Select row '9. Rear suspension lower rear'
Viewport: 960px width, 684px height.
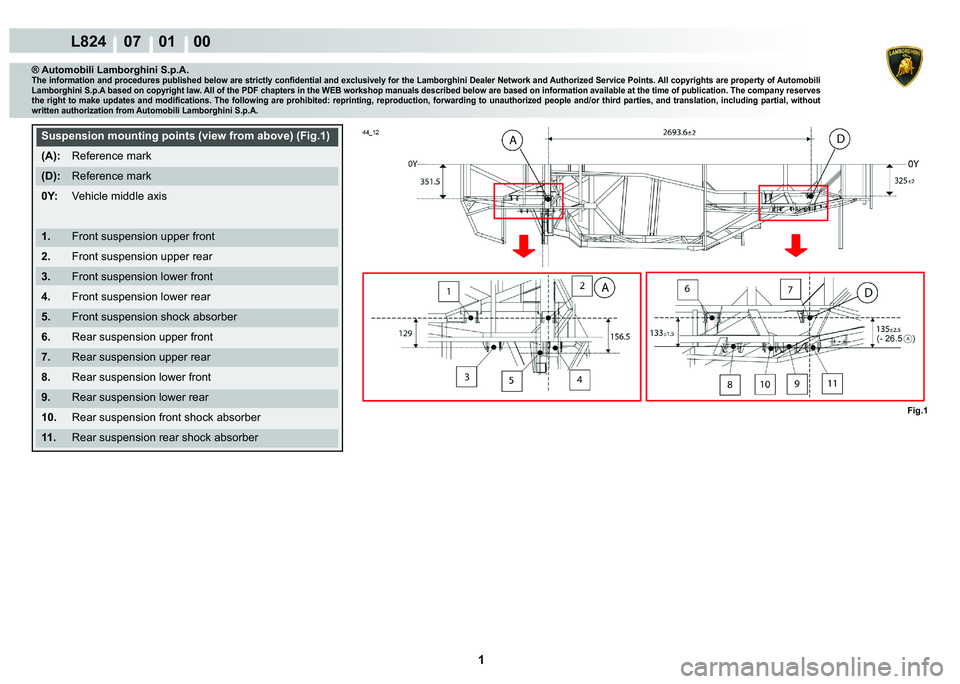pyautogui.click(x=186, y=398)
